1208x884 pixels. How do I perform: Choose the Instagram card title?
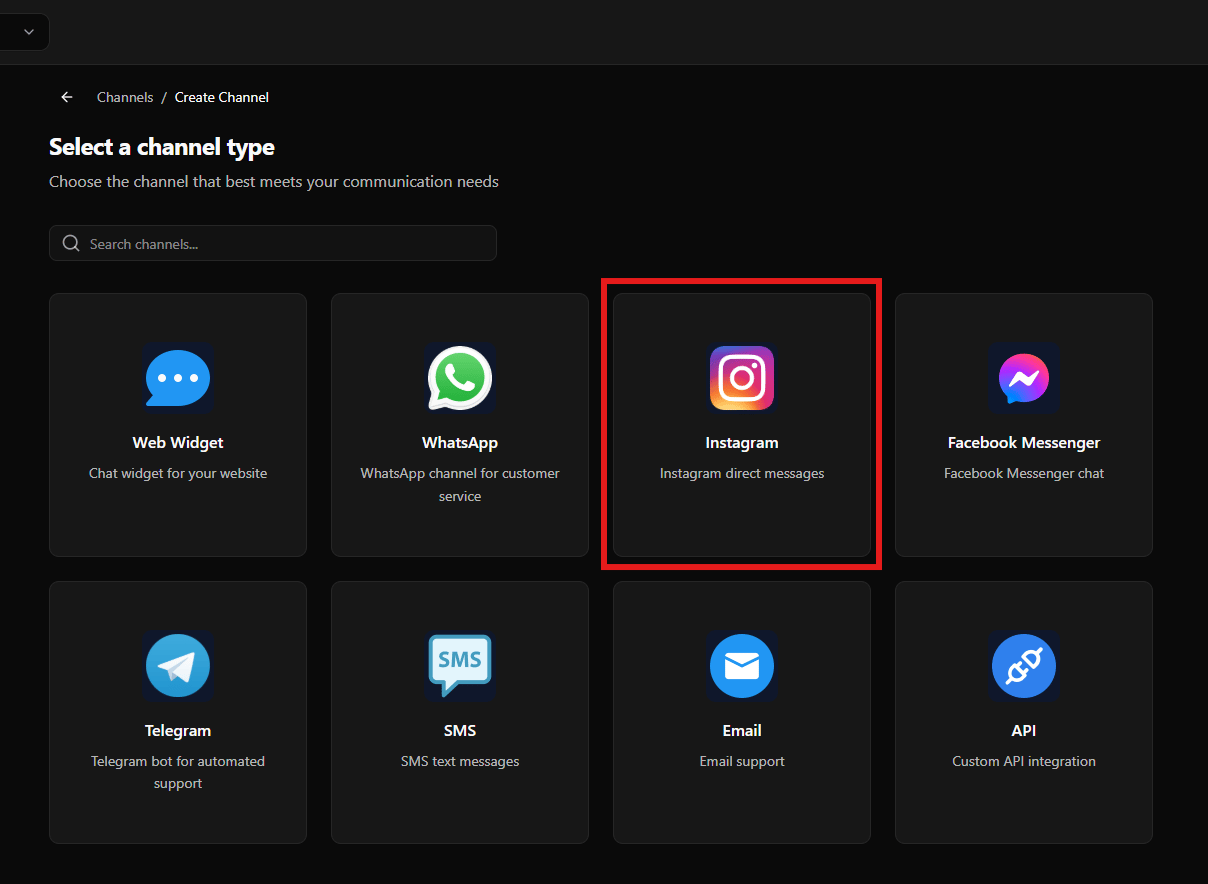tap(742, 443)
